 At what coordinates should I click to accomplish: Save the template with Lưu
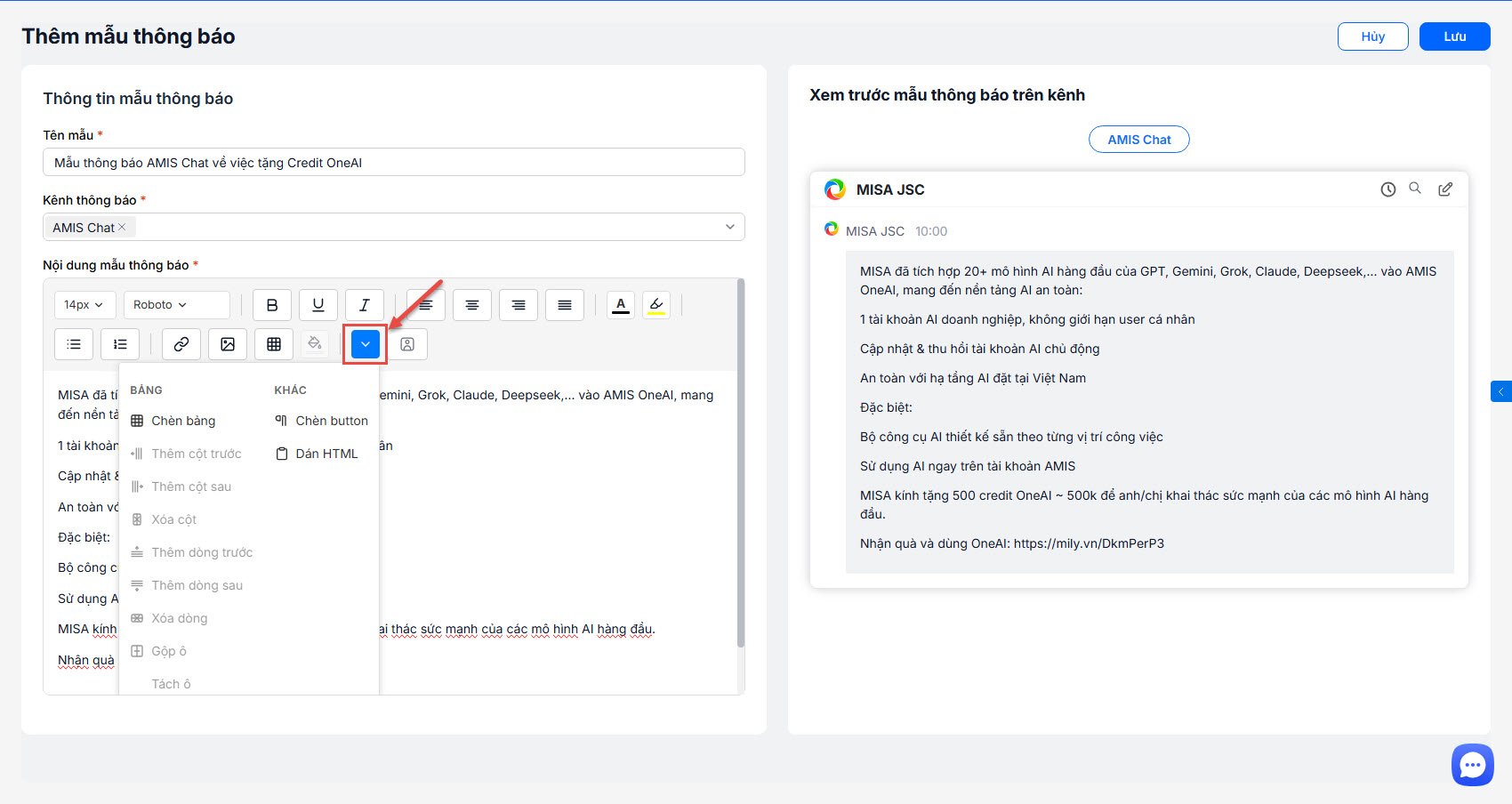(x=1455, y=36)
